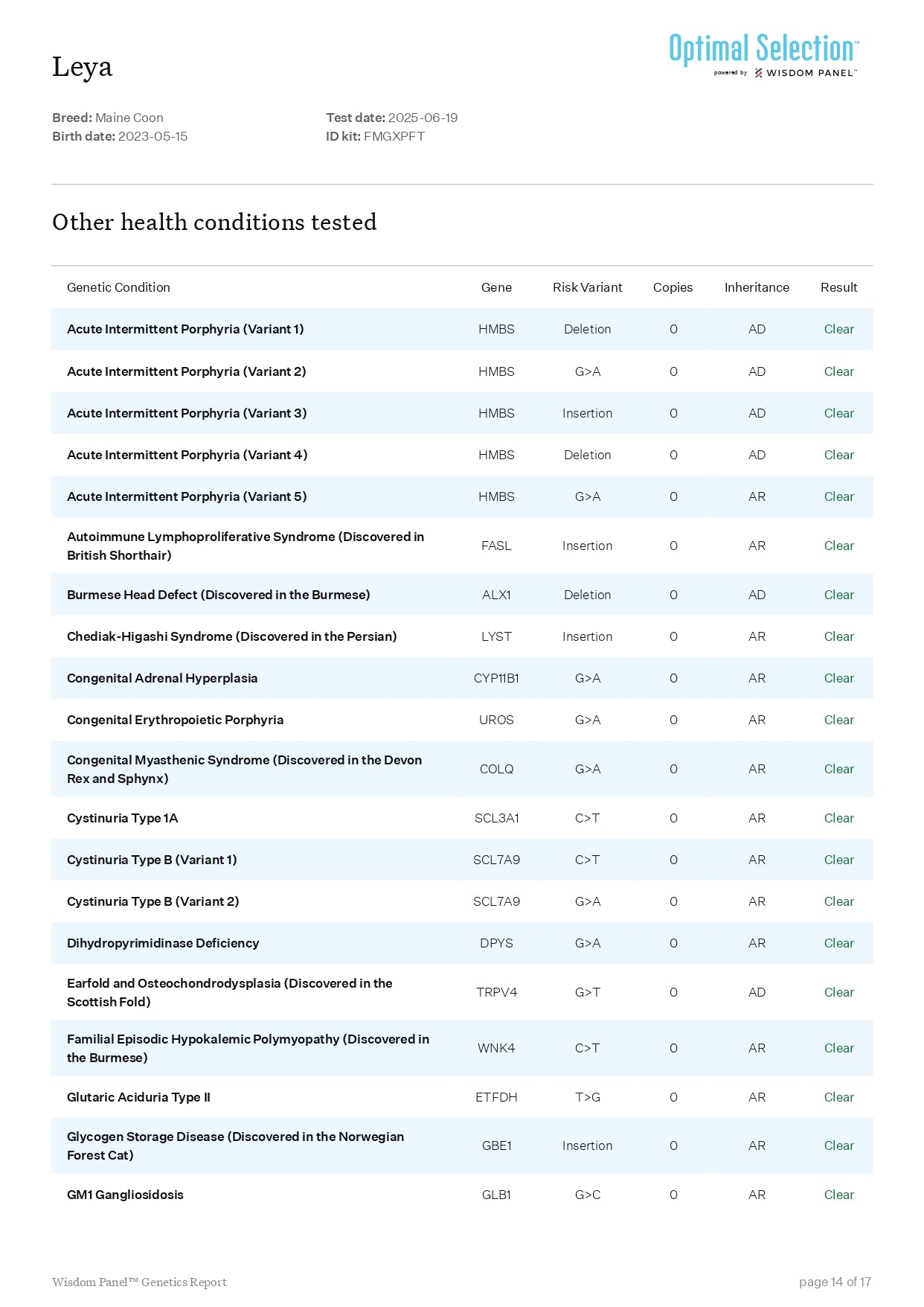Click the cat name Leya heading
This screenshot has height=1307, width=924.
[82, 67]
